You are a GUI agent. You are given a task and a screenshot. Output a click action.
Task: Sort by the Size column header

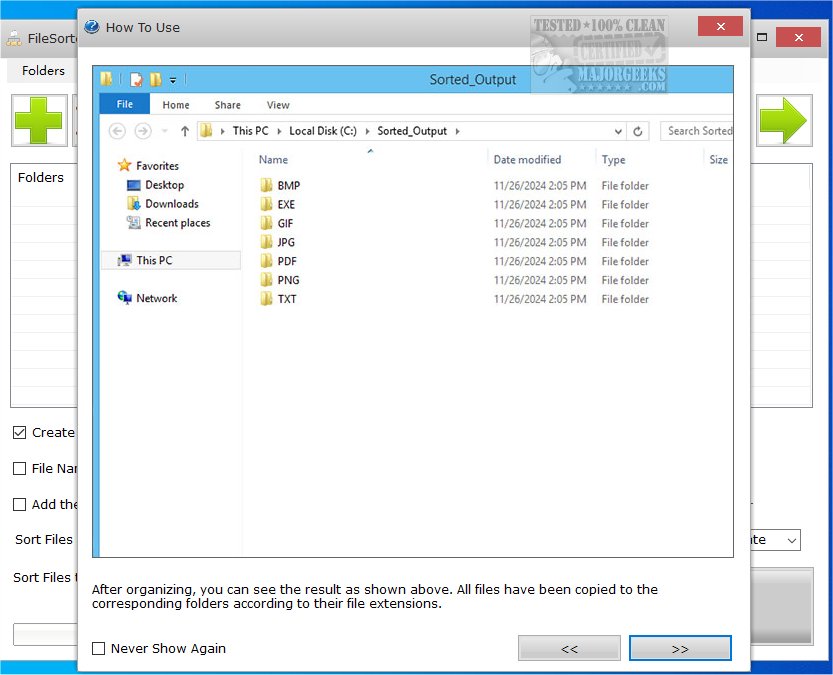point(718,159)
